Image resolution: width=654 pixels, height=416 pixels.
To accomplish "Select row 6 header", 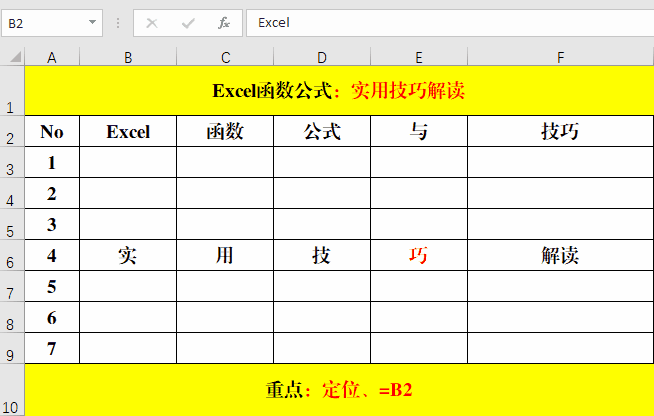I will pyautogui.click(x=12, y=255).
